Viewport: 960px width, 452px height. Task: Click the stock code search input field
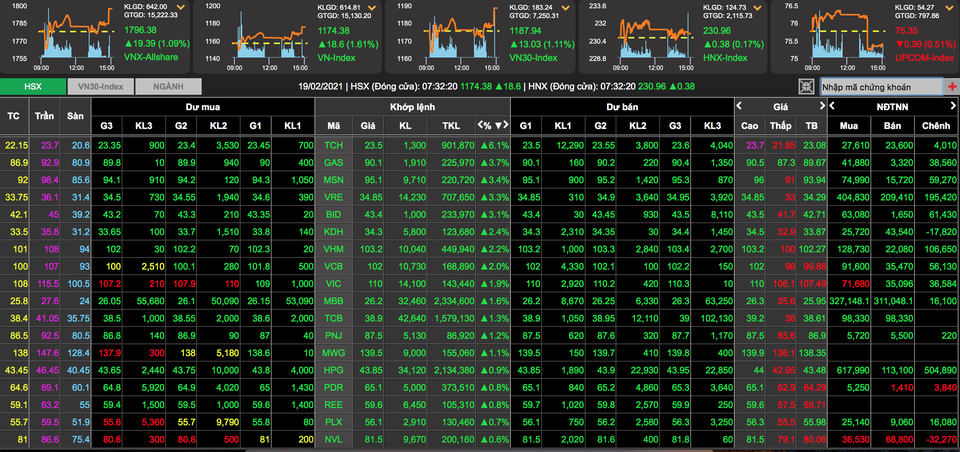click(881, 87)
